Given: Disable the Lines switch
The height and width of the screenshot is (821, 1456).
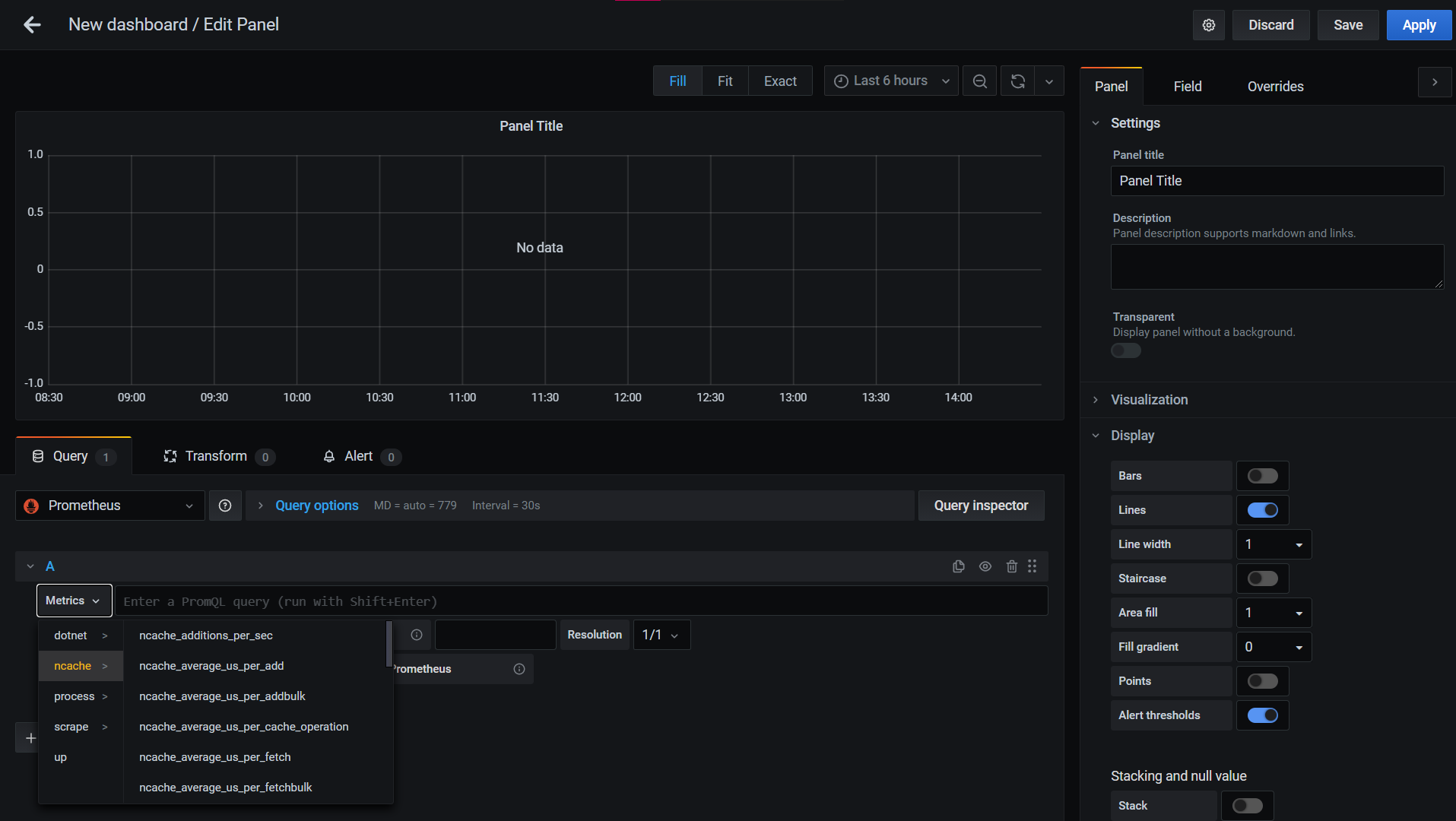Looking at the screenshot, I should click(1263, 510).
